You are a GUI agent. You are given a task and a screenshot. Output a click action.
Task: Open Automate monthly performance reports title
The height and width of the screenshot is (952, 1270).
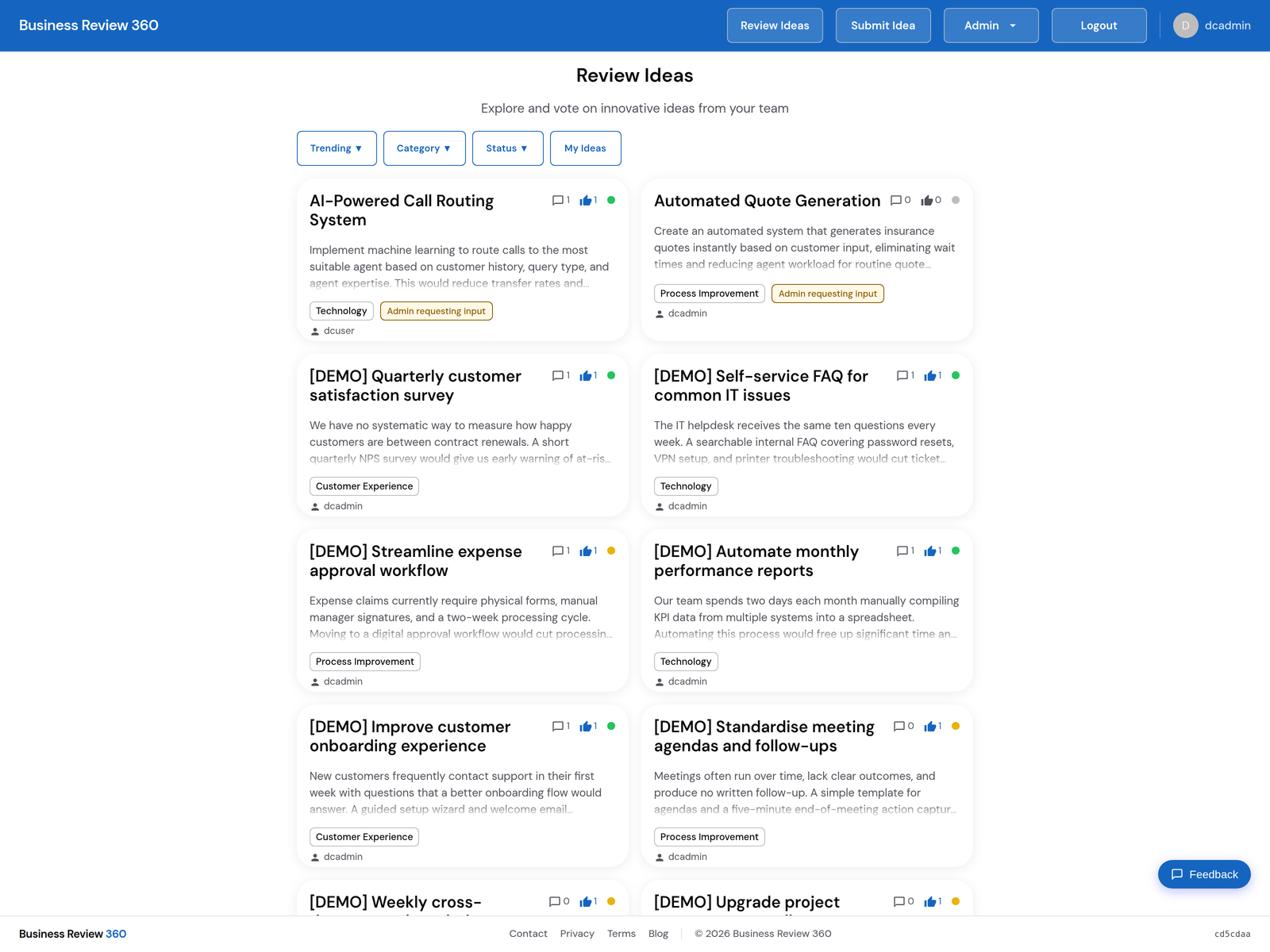tap(756, 561)
